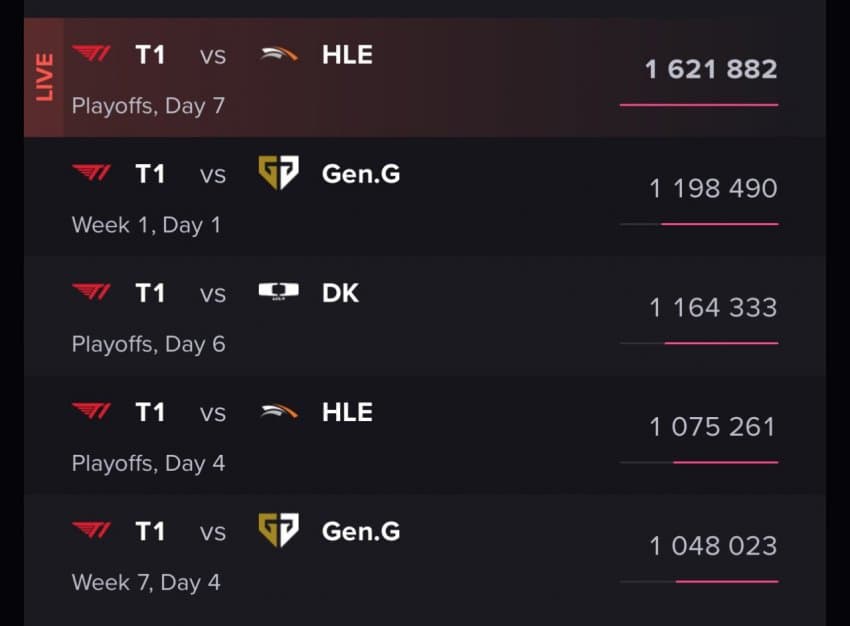The image size is (850, 626).
Task: Click viewership bar under 1 075 261
Action: pyautogui.click(x=699, y=462)
